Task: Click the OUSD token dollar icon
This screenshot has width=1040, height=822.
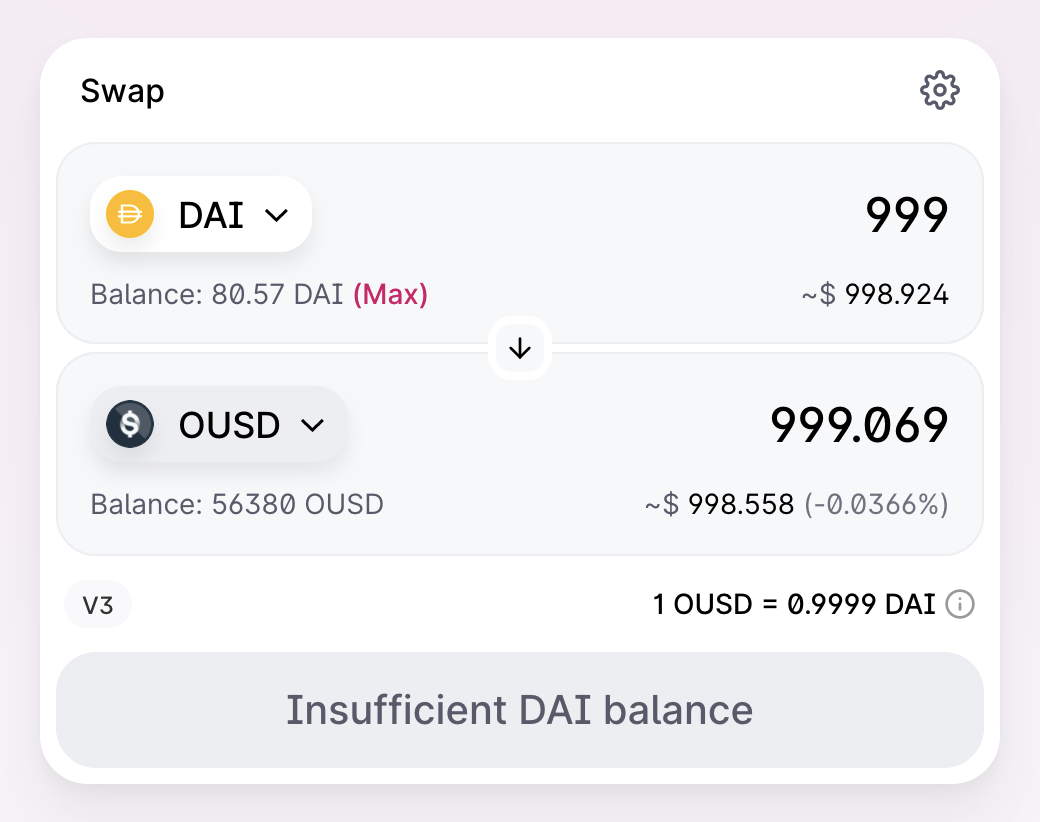Action: (130, 425)
